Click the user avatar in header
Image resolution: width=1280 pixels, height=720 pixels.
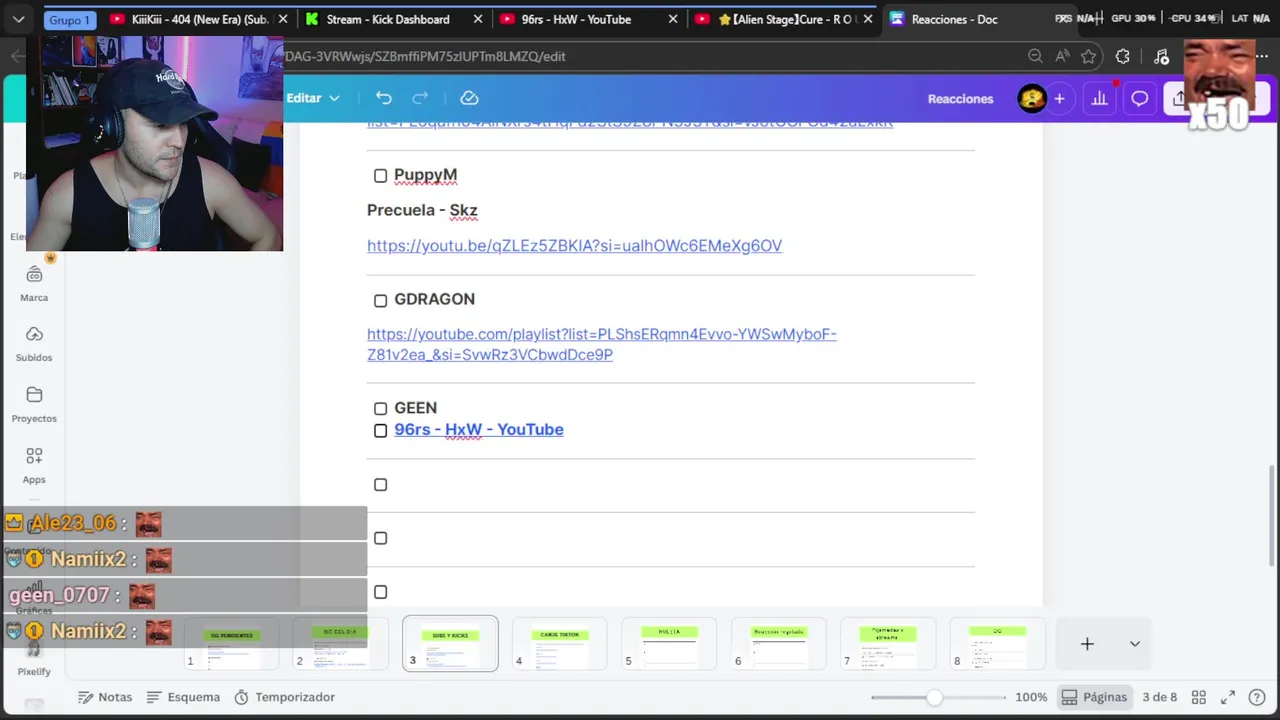(x=1032, y=98)
